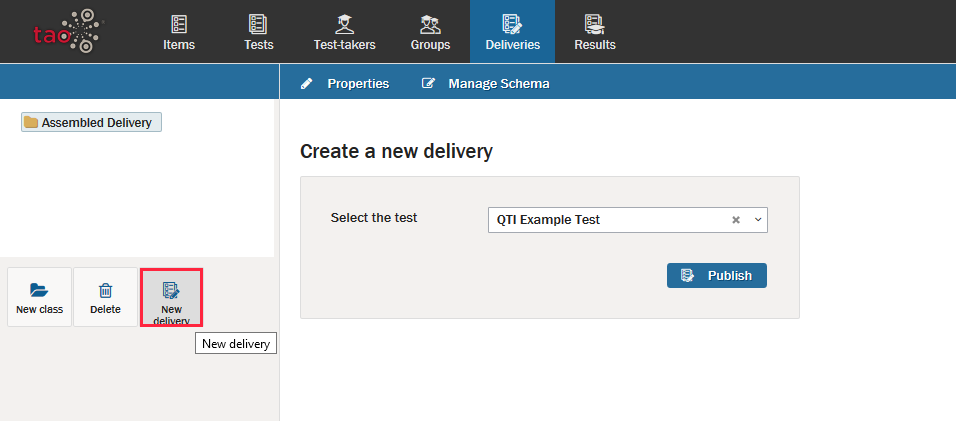Open the Results section icon
Screen dimensions: 956x421
[x=594, y=24]
